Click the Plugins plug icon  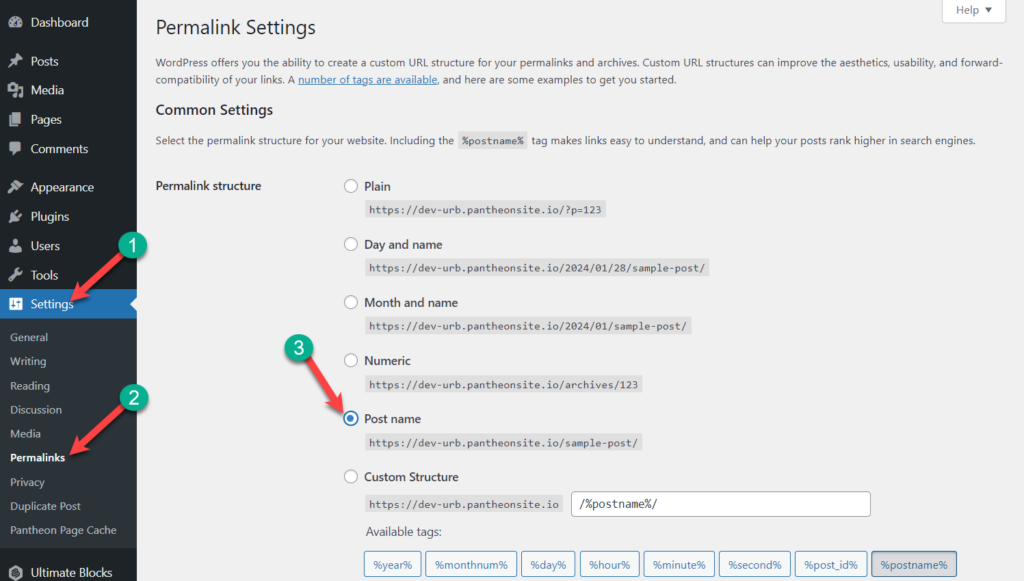point(15,216)
